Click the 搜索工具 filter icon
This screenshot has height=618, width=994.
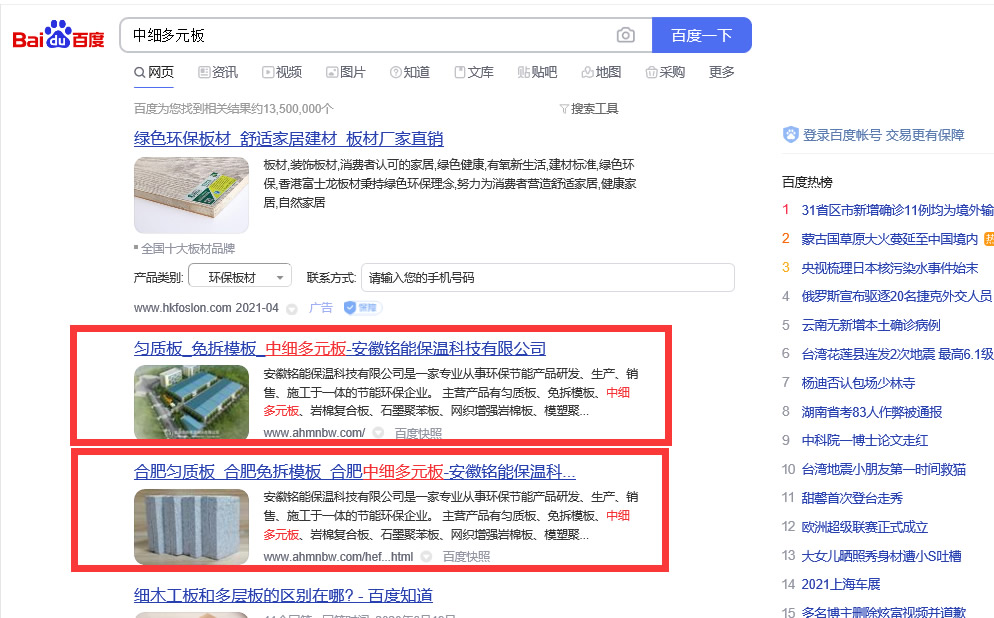[564, 108]
